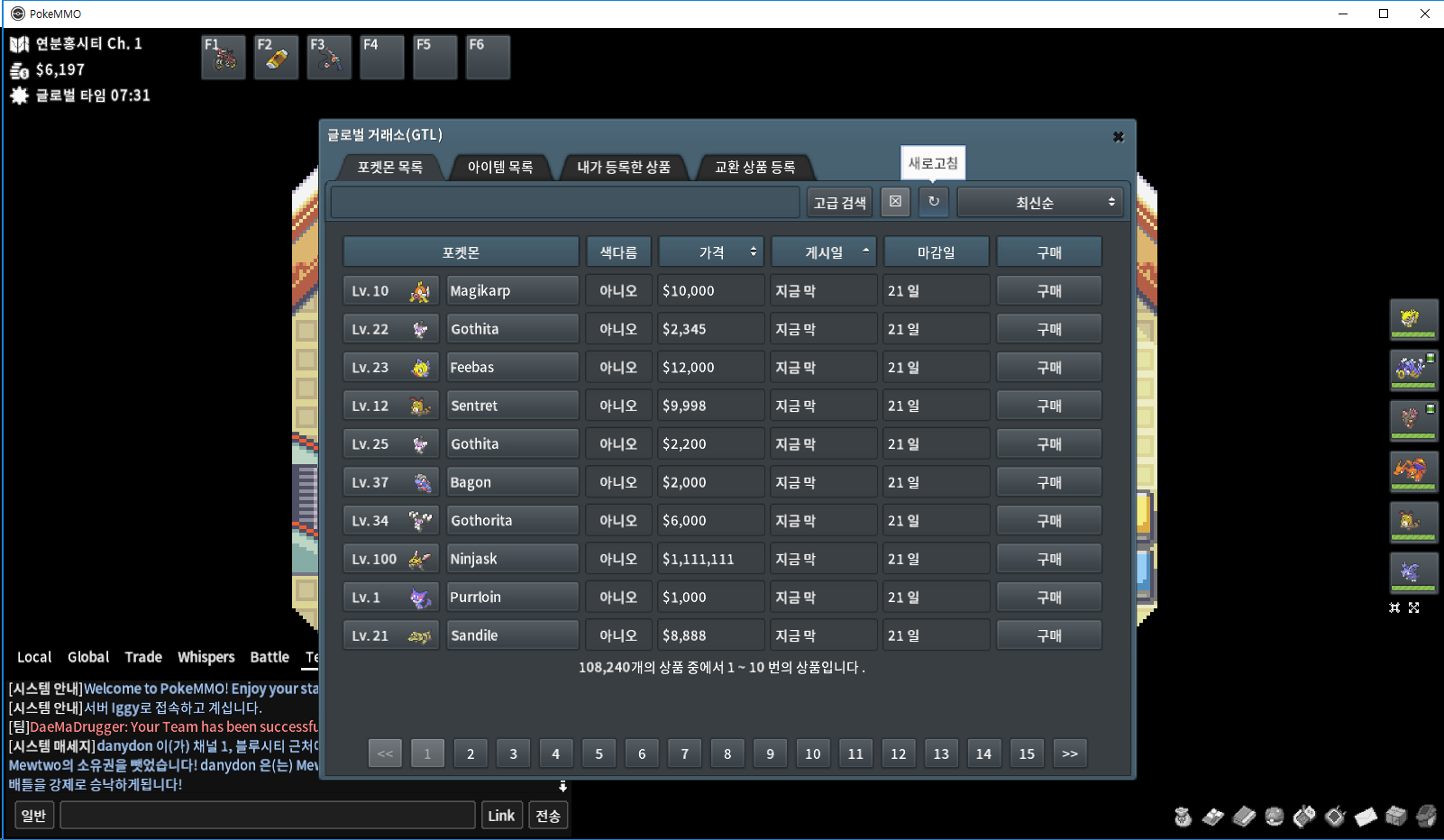Image resolution: width=1444 pixels, height=840 pixels.
Task: Close the GTL window
Action: pyautogui.click(x=1118, y=137)
